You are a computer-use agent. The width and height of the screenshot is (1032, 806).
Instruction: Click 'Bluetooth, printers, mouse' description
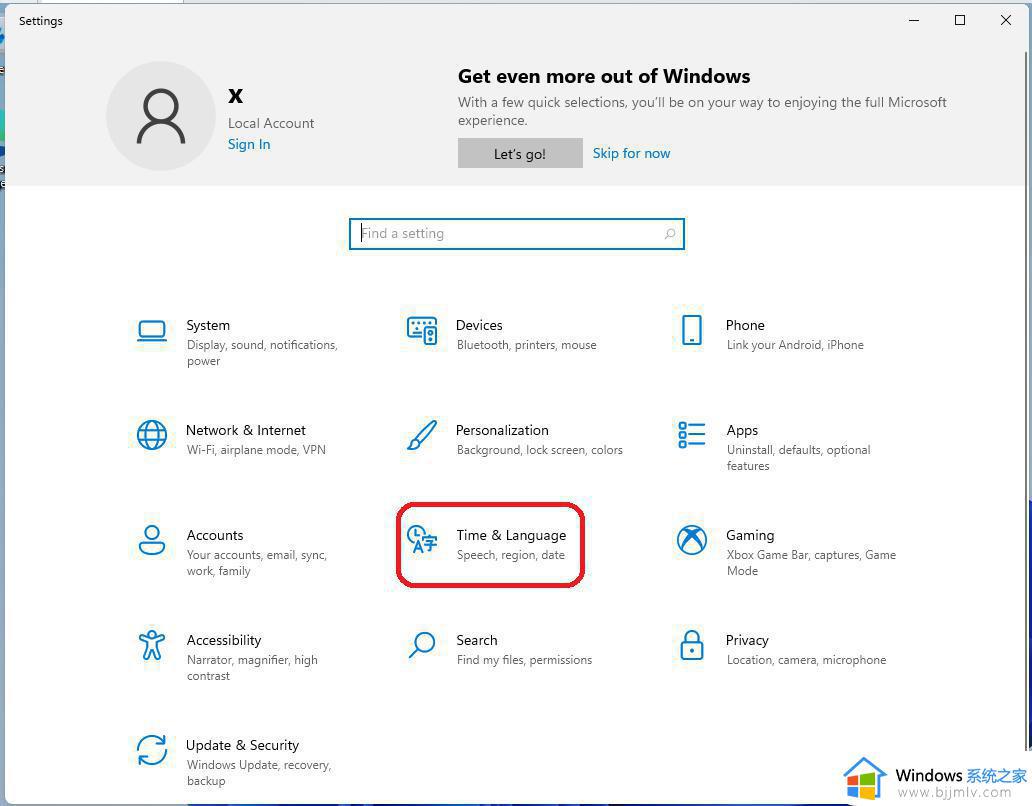pyautogui.click(x=527, y=345)
